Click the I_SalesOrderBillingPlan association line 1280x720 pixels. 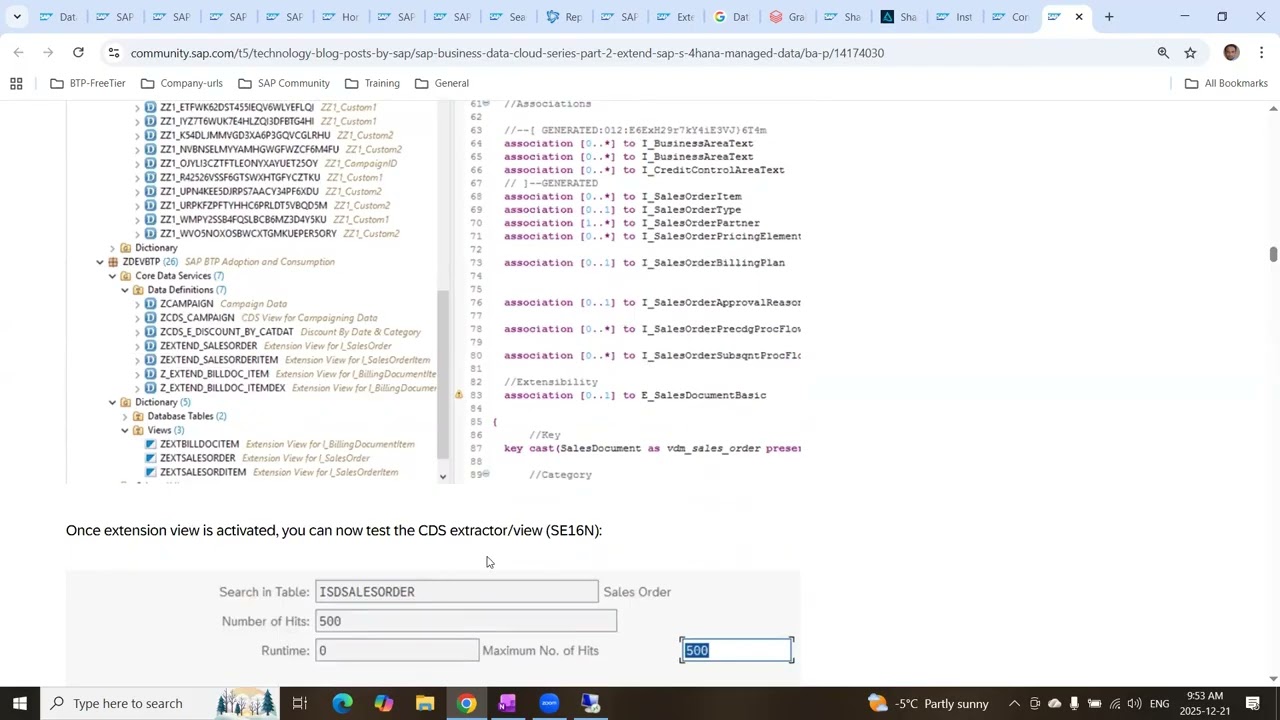[644, 263]
